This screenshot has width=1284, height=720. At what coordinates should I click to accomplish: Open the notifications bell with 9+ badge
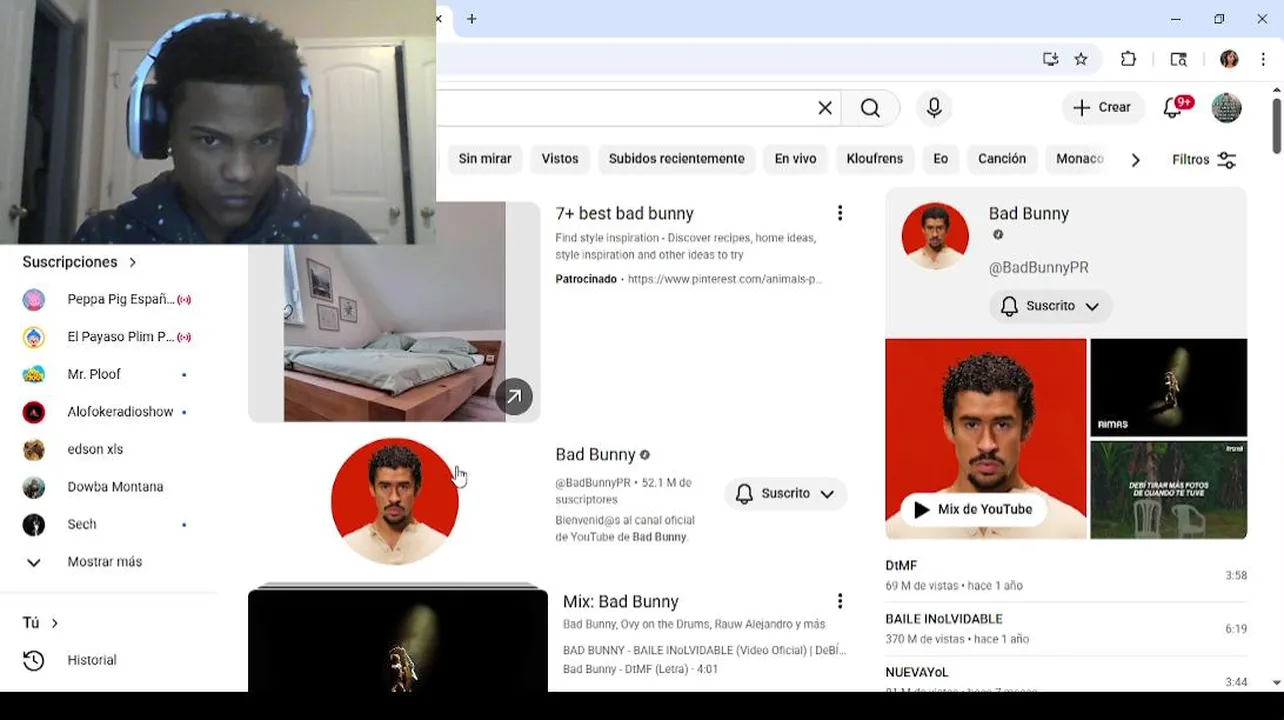(x=1174, y=108)
